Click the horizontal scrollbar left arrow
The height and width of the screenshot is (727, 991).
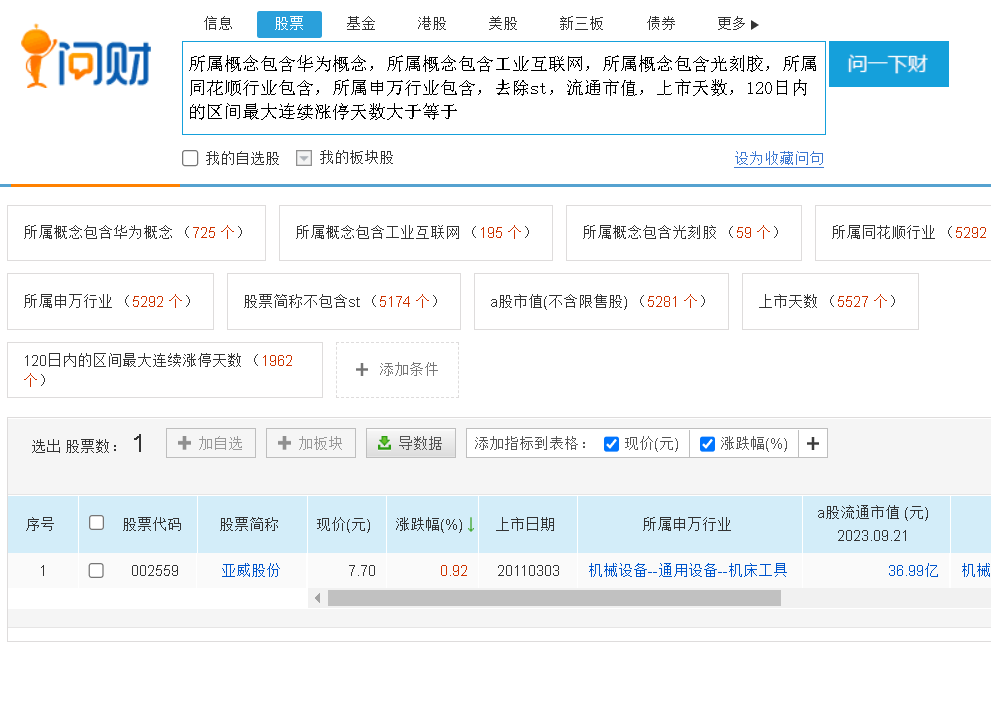[317, 598]
